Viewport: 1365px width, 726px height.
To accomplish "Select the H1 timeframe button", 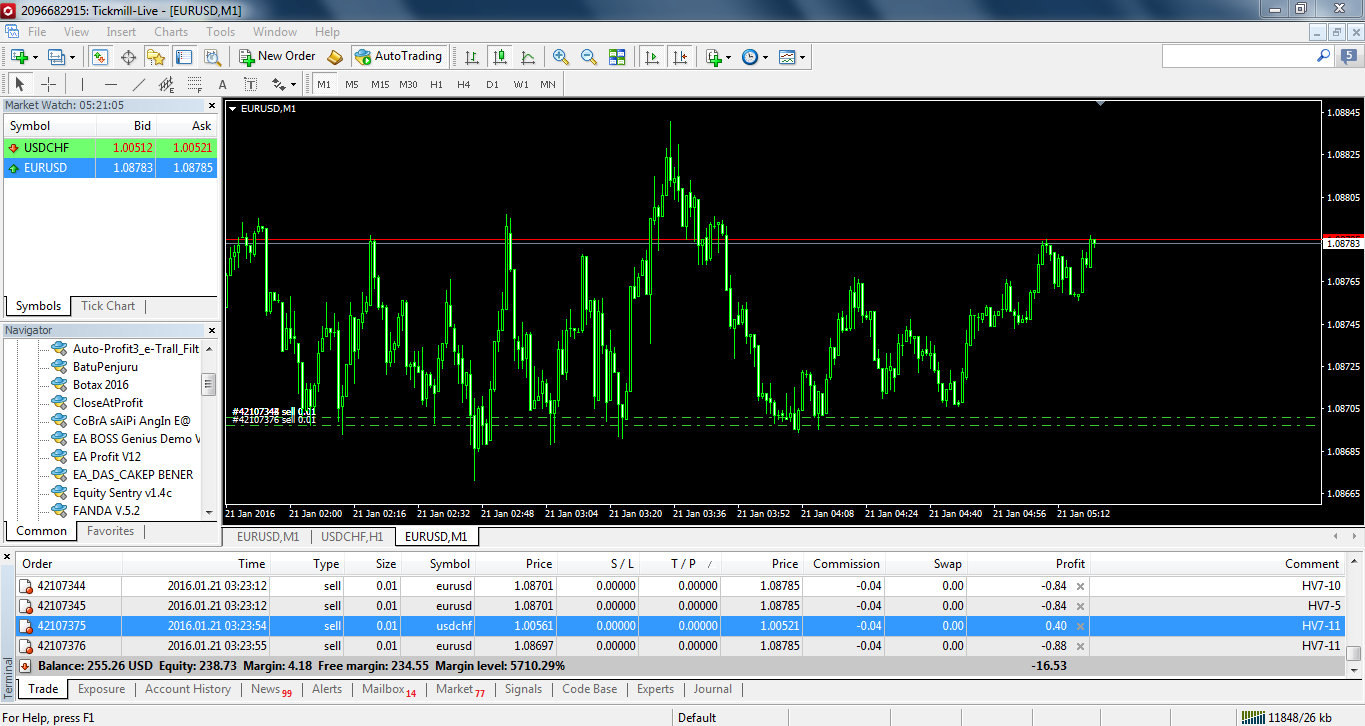I will [x=436, y=85].
